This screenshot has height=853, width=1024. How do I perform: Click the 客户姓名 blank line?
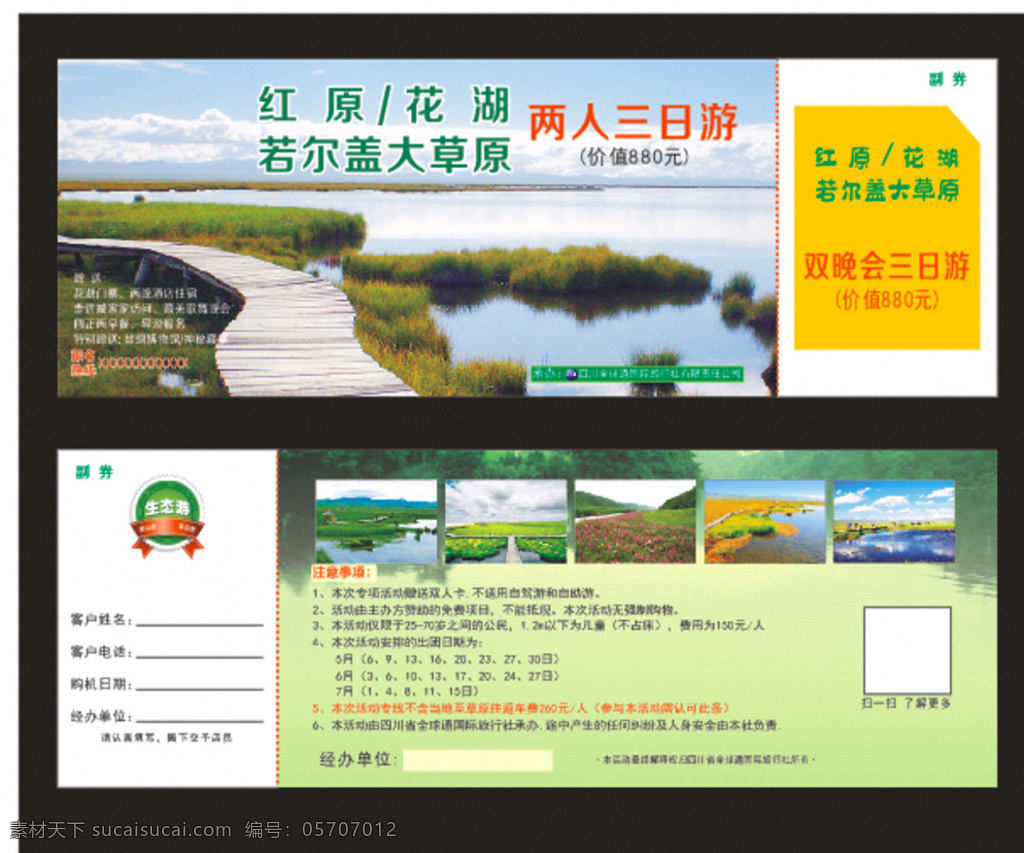point(199,625)
